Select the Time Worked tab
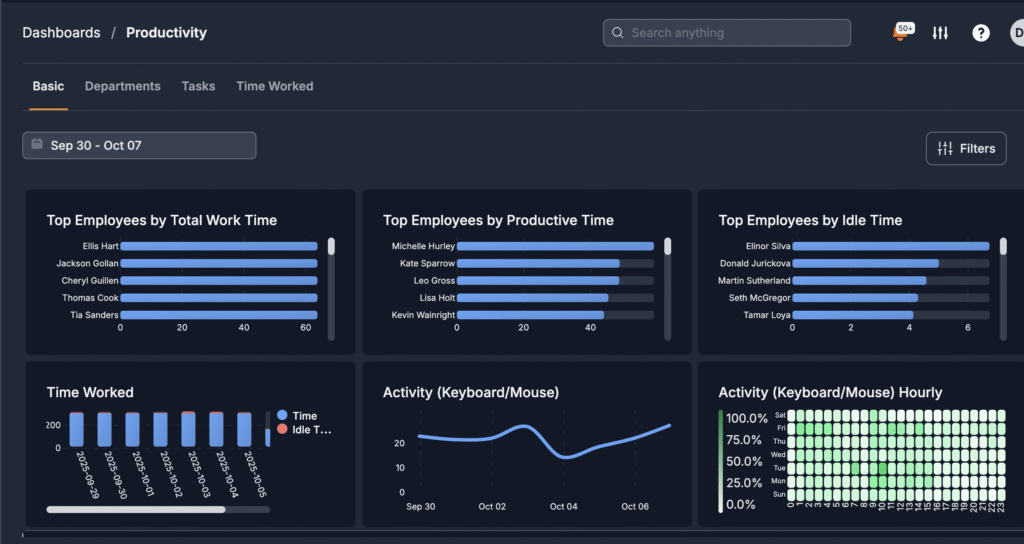 pos(274,86)
